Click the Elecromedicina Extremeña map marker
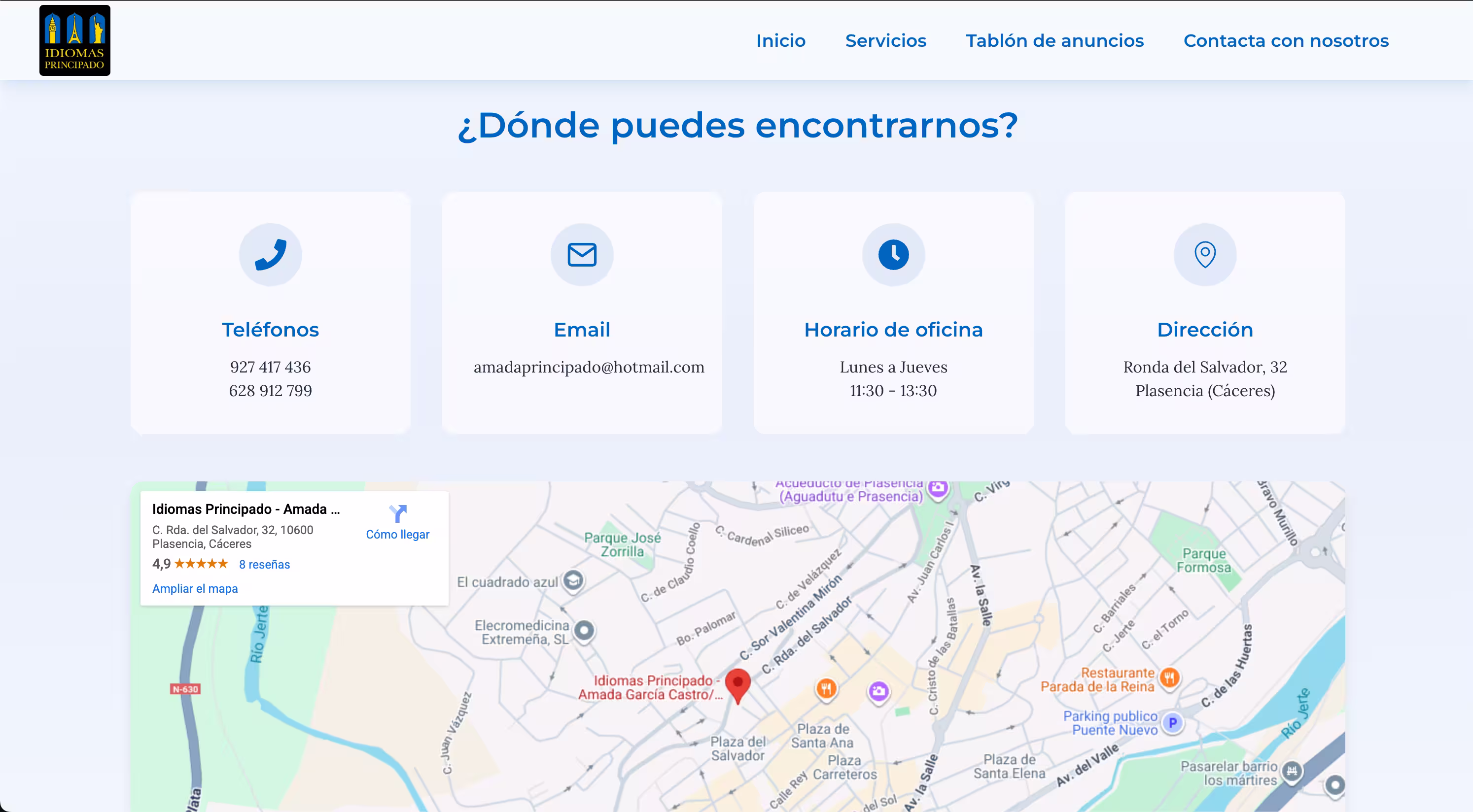This screenshot has height=812, width=1473. [x=584, y=631]
